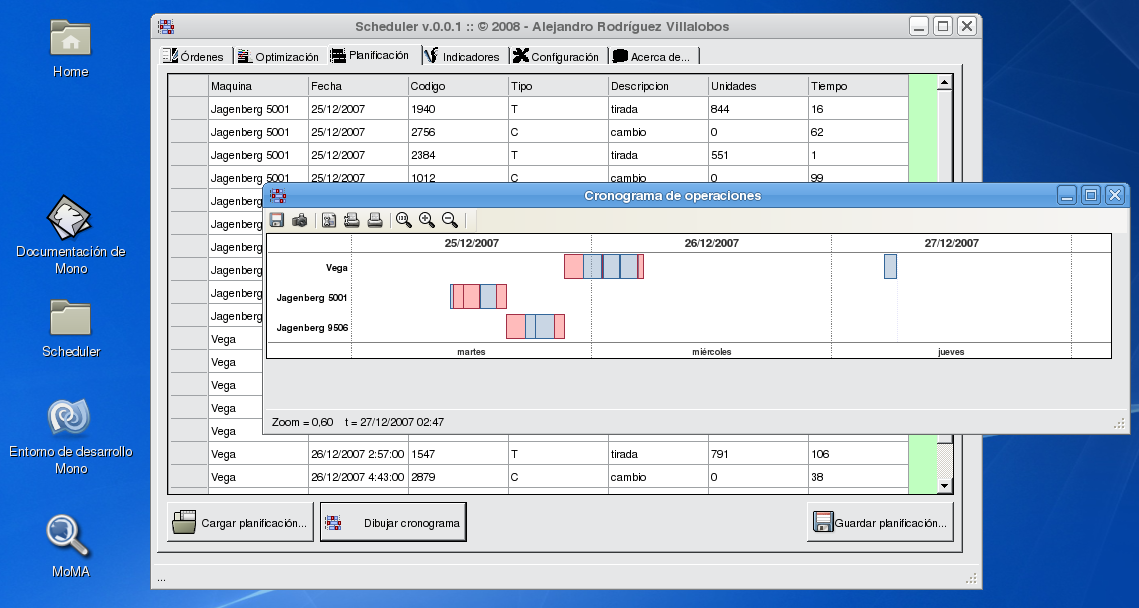Viewport: 1139px width, 608px height.
Task: Click the camera snapshot icon
Action: point(299,221)
